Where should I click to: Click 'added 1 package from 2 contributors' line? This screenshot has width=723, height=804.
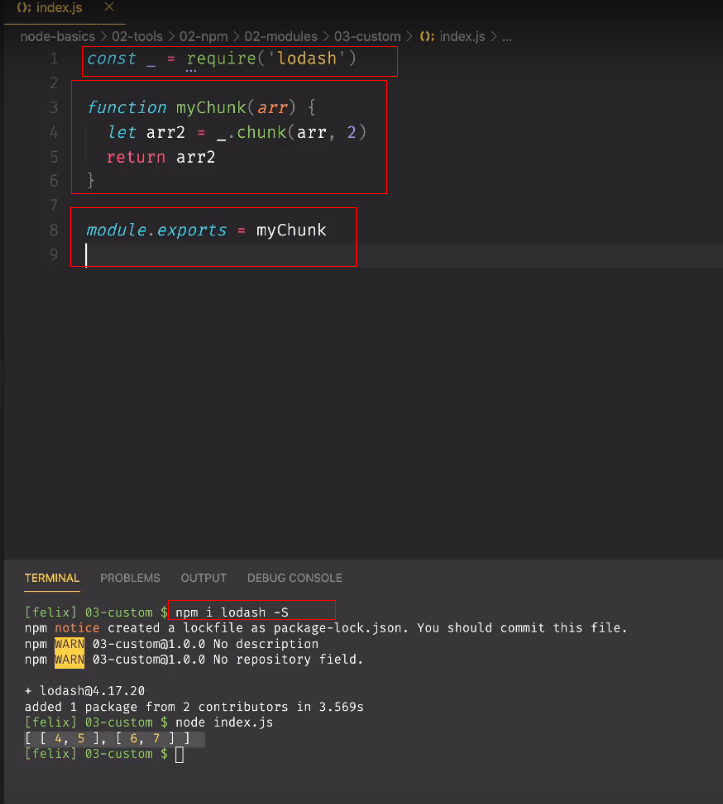click(x=194, y=707)
